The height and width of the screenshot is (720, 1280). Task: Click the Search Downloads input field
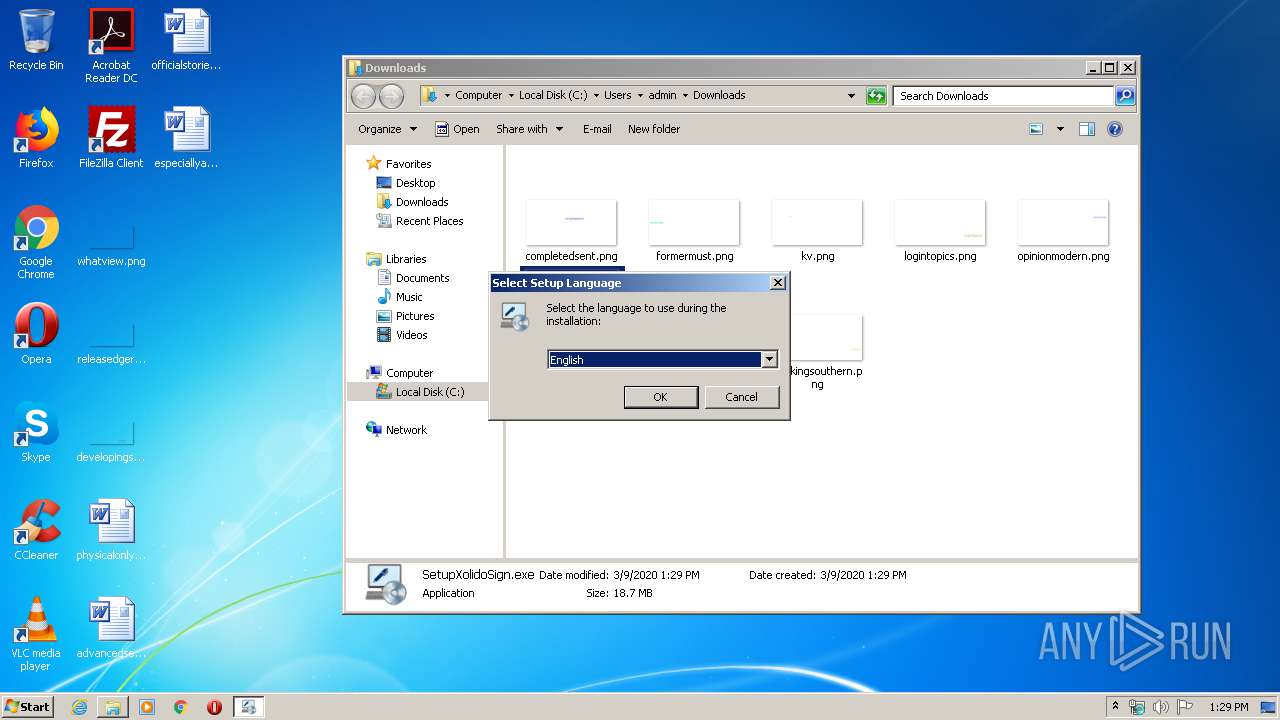click(x=1003, y=96)
